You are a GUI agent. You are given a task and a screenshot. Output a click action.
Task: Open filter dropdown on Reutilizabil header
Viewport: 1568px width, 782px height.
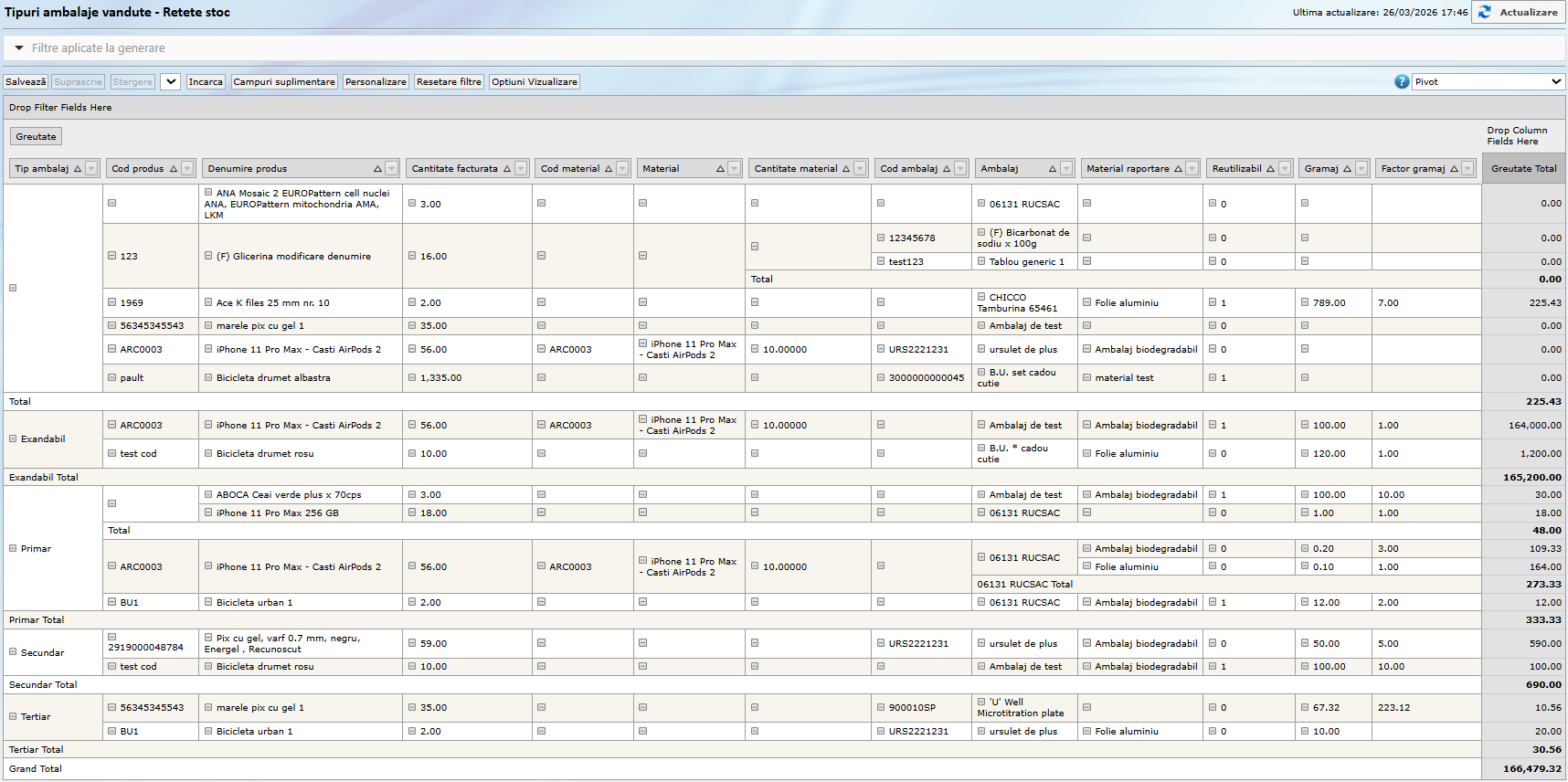click(x=1285, y=169)
